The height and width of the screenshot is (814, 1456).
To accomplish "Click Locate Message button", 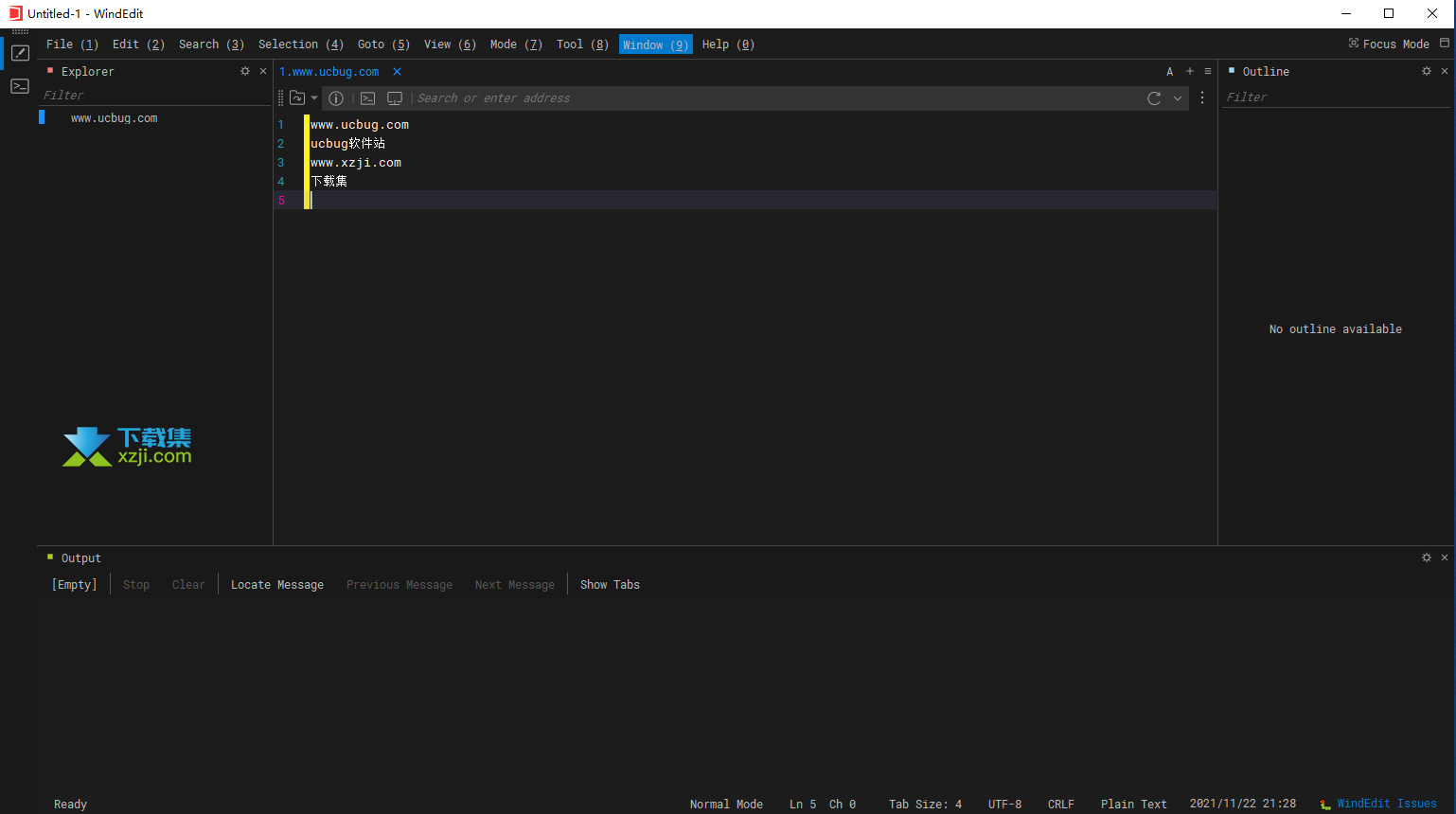I will pos(277,585).
